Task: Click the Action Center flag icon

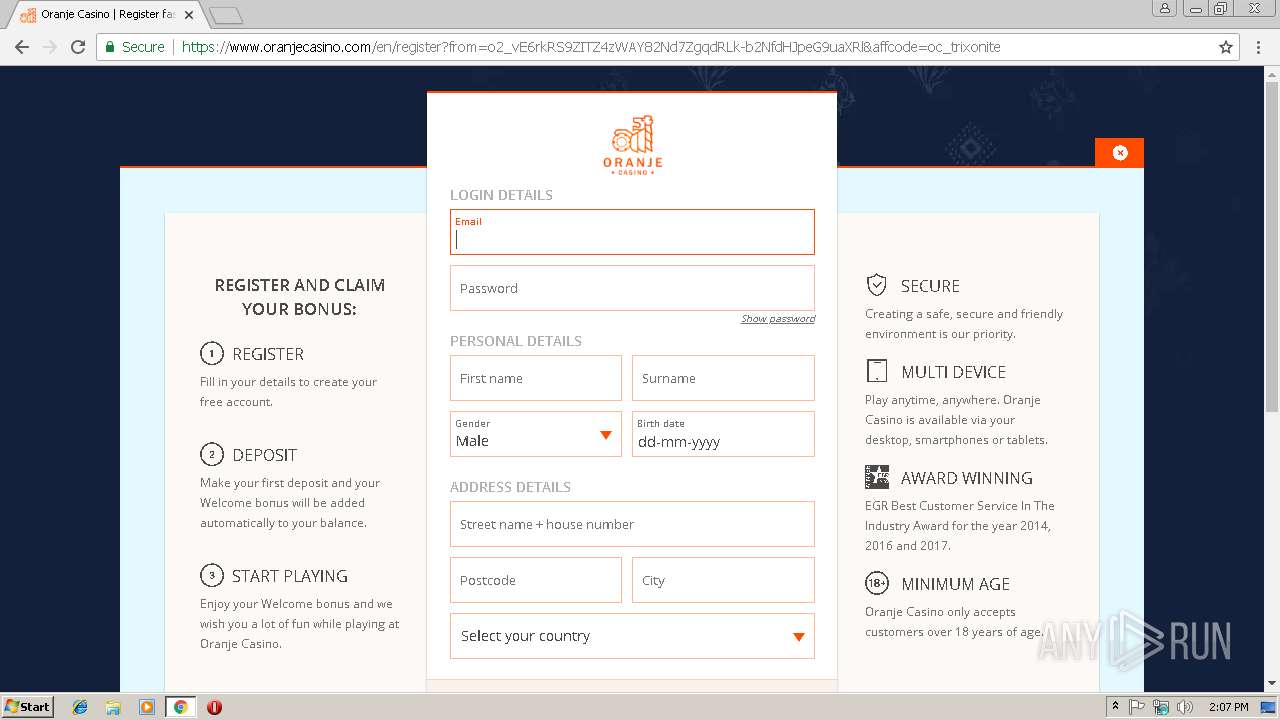Action: point(1137,707)
